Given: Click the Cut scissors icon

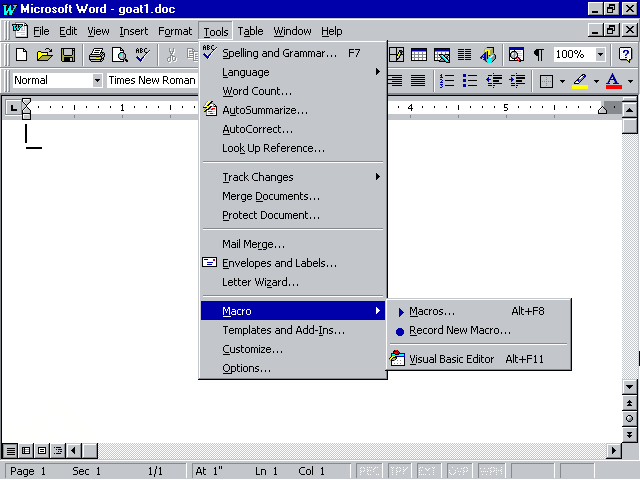Looking at the screenshot, I should click(172, 54).
